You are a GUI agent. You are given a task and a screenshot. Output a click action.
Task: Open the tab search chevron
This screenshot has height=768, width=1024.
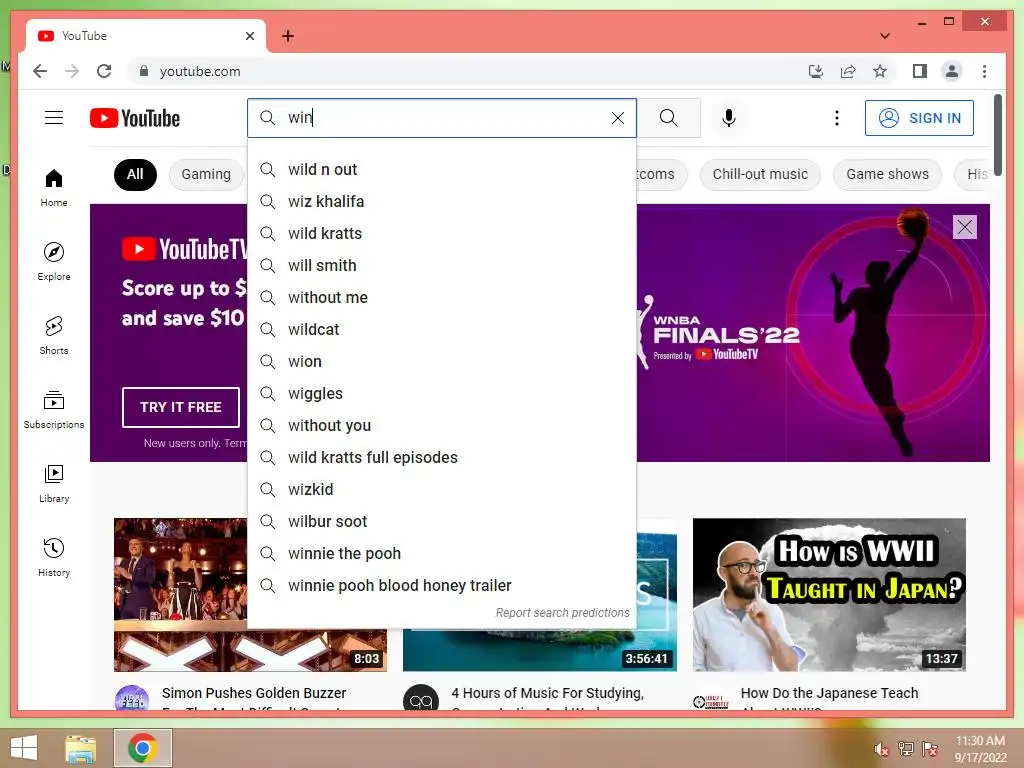tap(884, 36)
